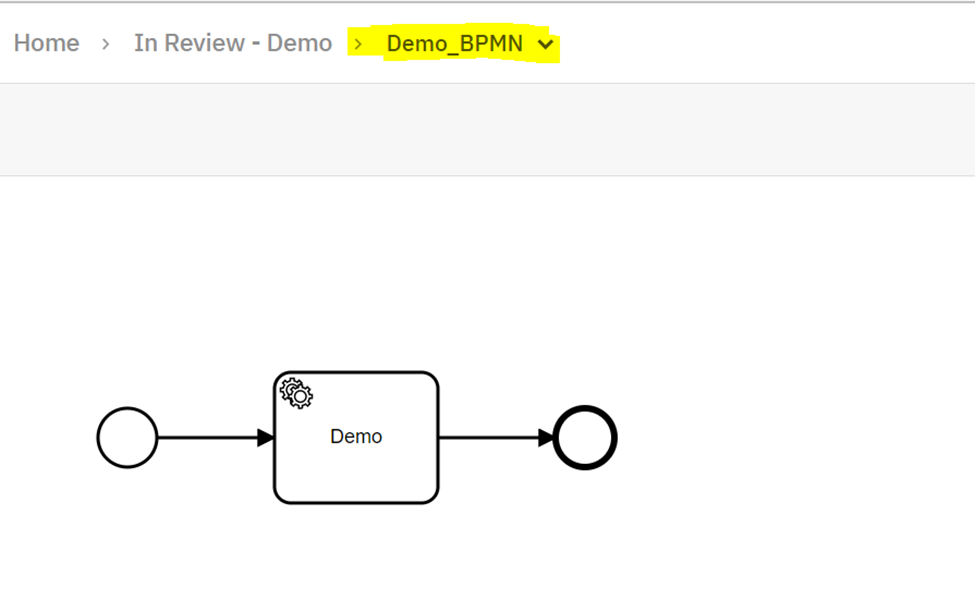Select the arrow from Demo to end event
The image size is (975, 589).
coord(495,436)
